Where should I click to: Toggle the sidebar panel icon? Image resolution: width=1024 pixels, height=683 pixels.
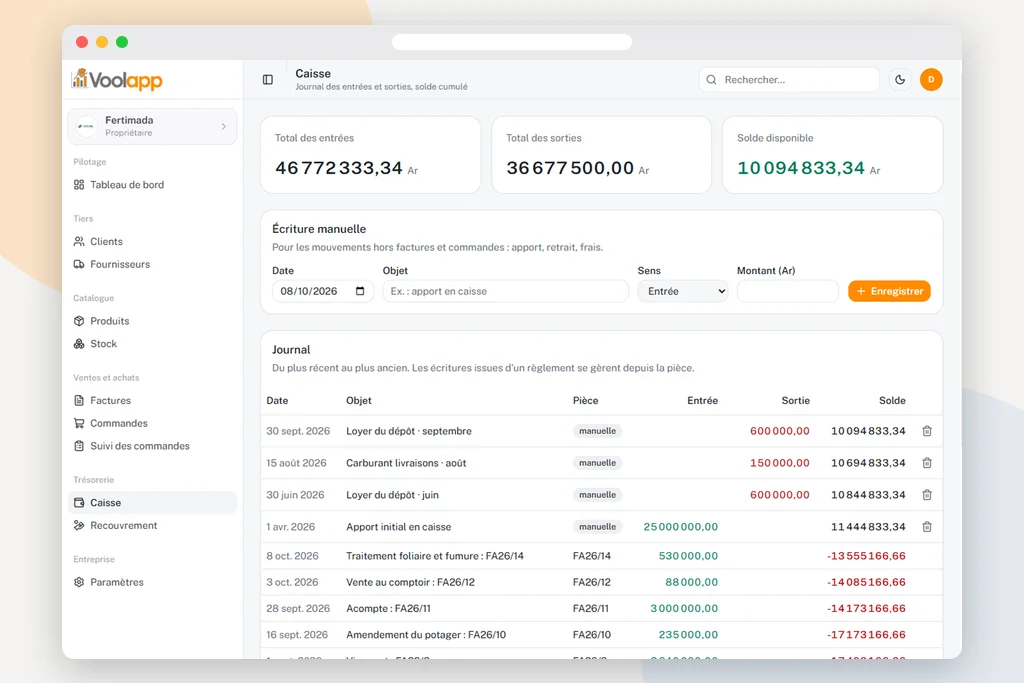pyautogui.click(x=268, y=80)
